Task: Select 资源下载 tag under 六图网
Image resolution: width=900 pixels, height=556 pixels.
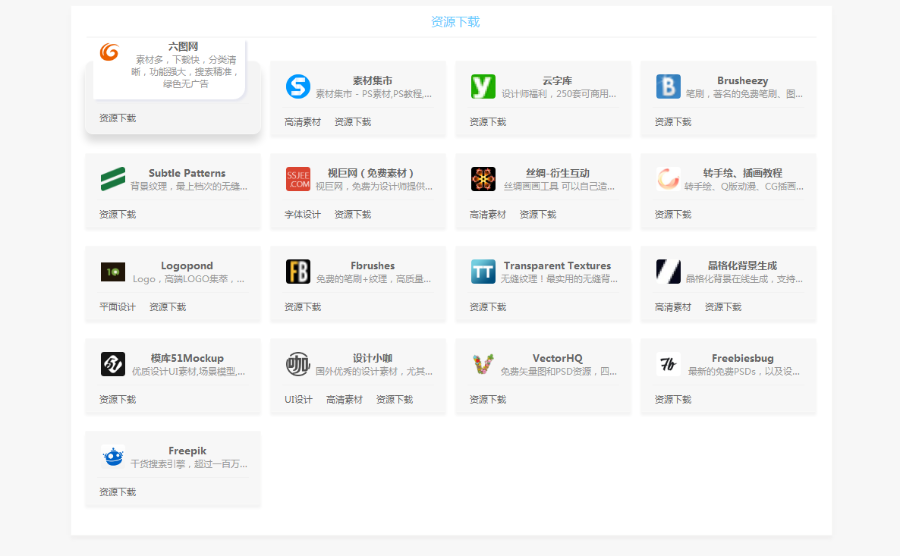Action: click(x=118, y=118)
